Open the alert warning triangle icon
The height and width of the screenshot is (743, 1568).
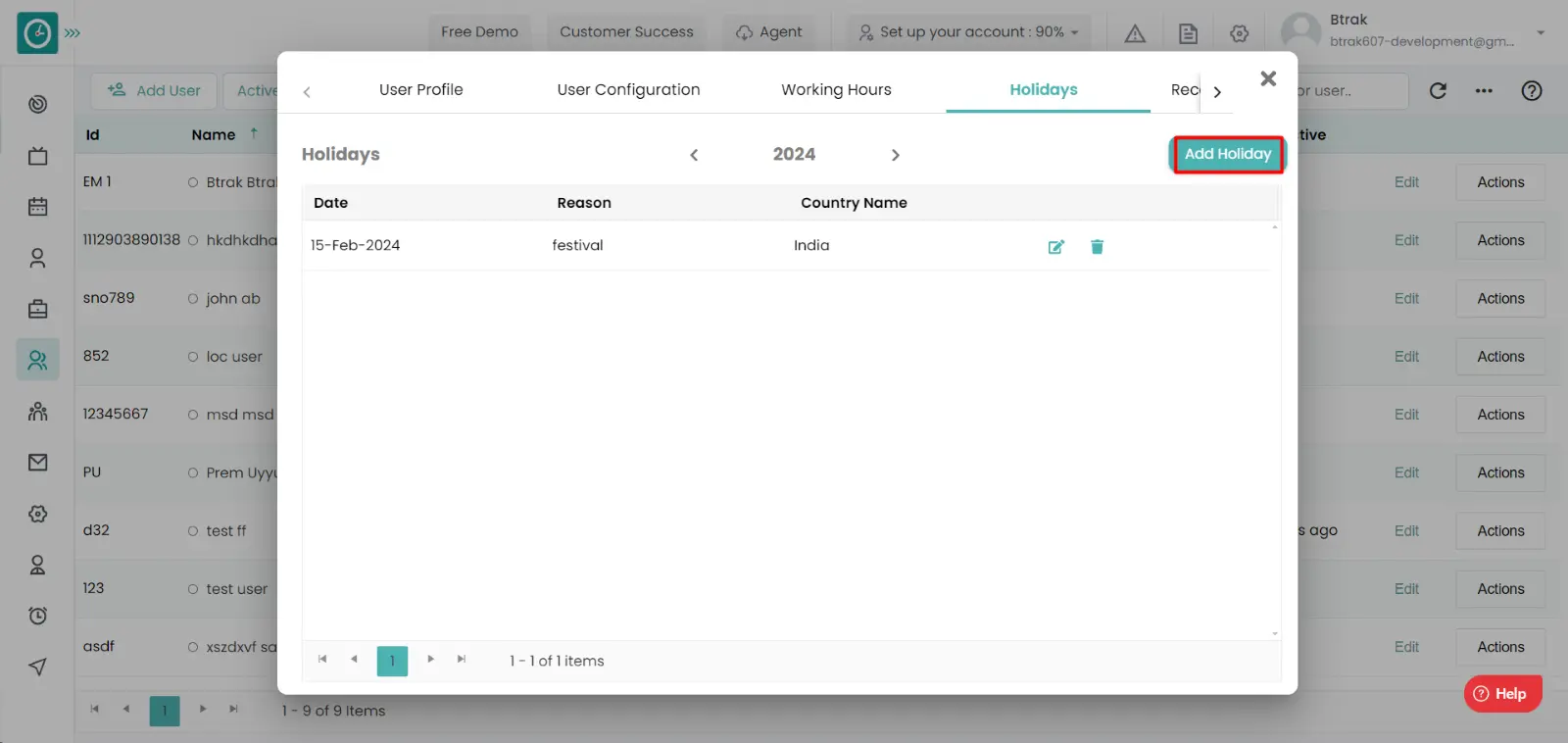(x=1135, y=33)
